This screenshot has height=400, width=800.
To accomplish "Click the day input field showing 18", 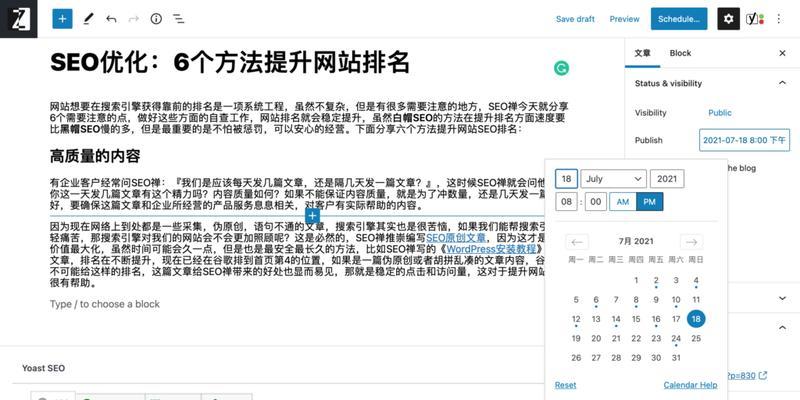I will [x=567, y=179].
